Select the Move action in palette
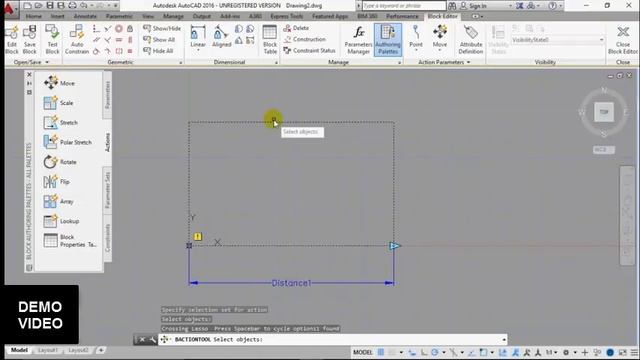Viewport: 640px width, 360px height. click(60, 83)
